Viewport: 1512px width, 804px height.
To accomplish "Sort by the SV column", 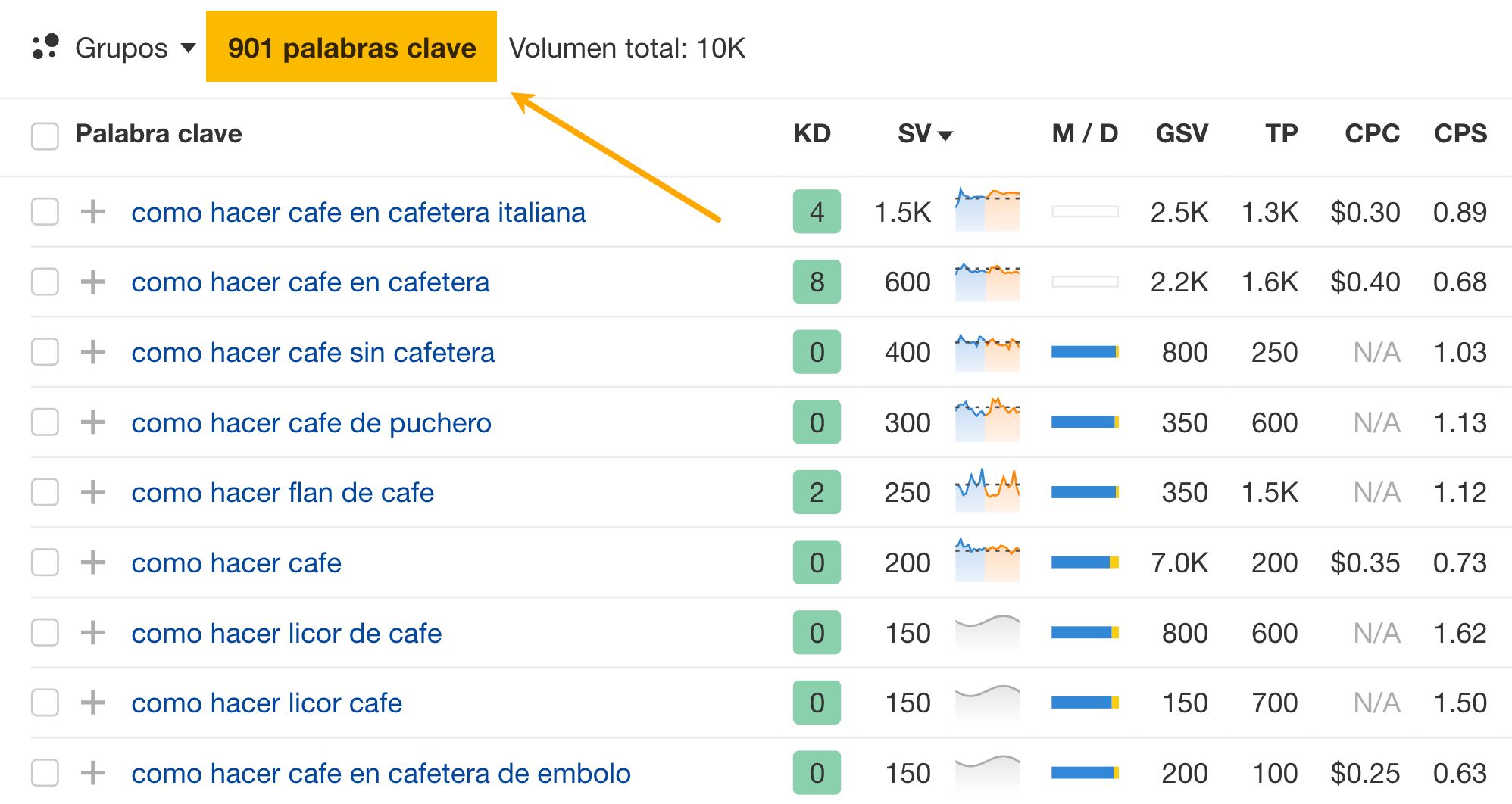I will tap(924, 134).
